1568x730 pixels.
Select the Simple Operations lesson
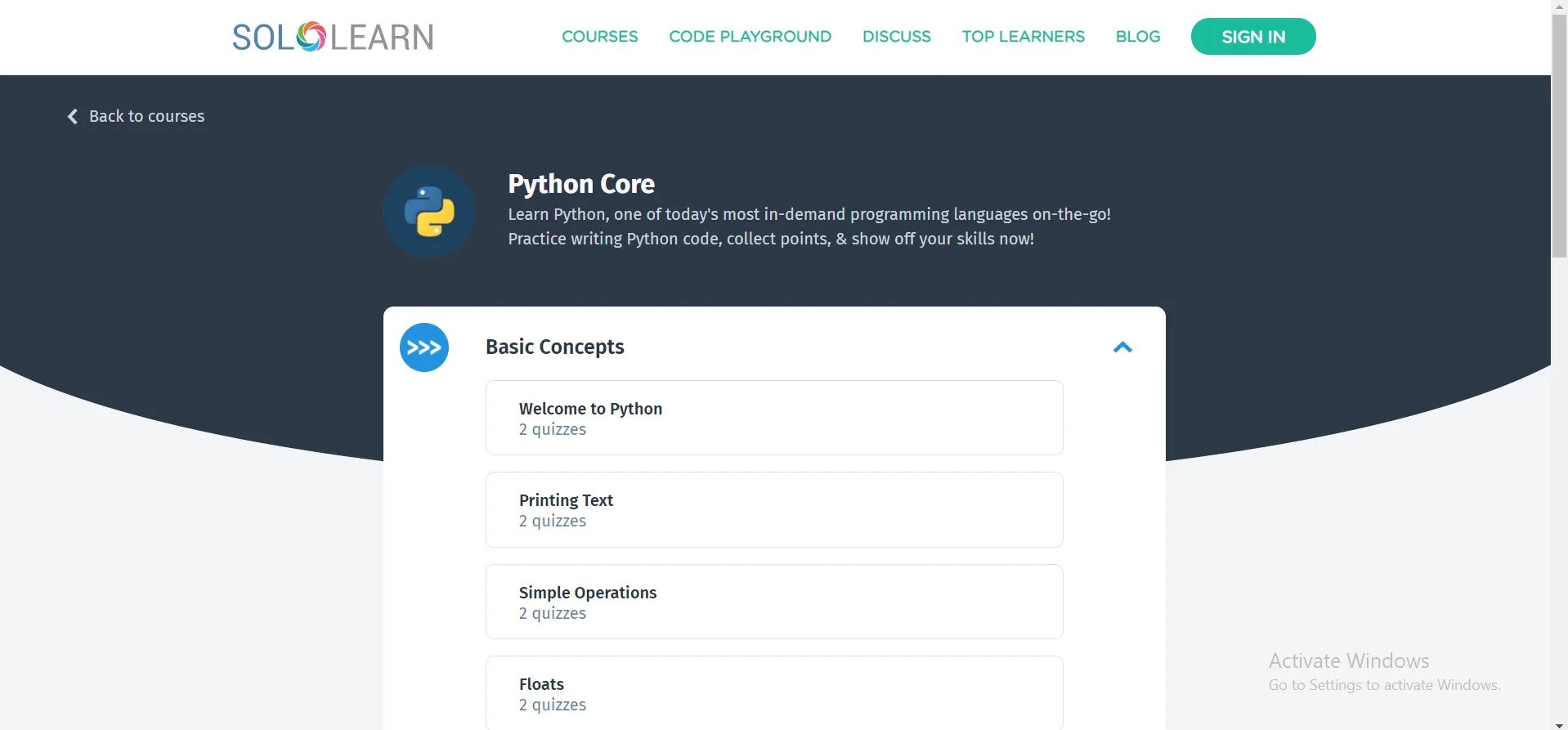(773, 602)
